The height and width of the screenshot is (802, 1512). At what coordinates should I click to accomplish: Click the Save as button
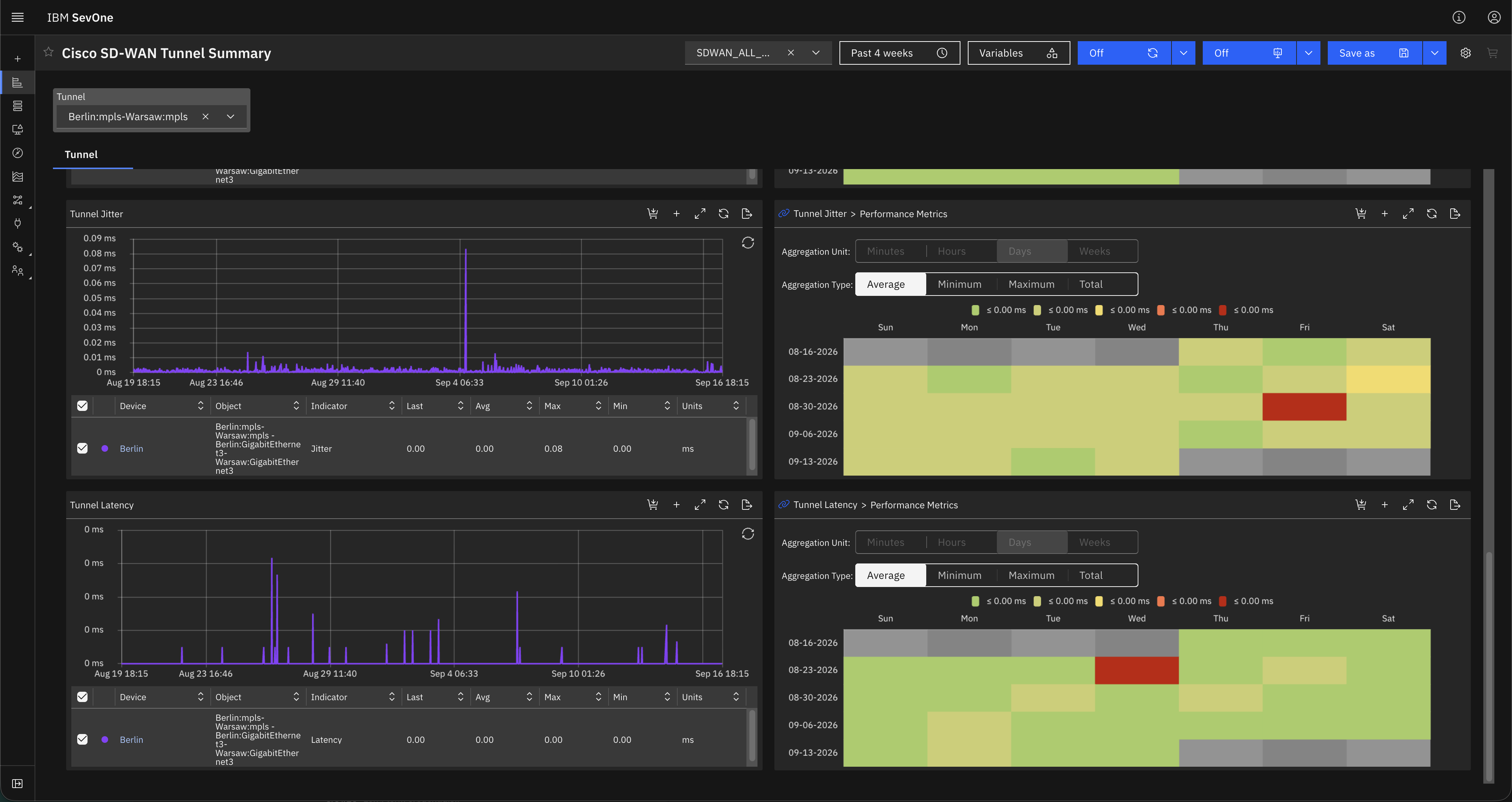click(1374, 53)
